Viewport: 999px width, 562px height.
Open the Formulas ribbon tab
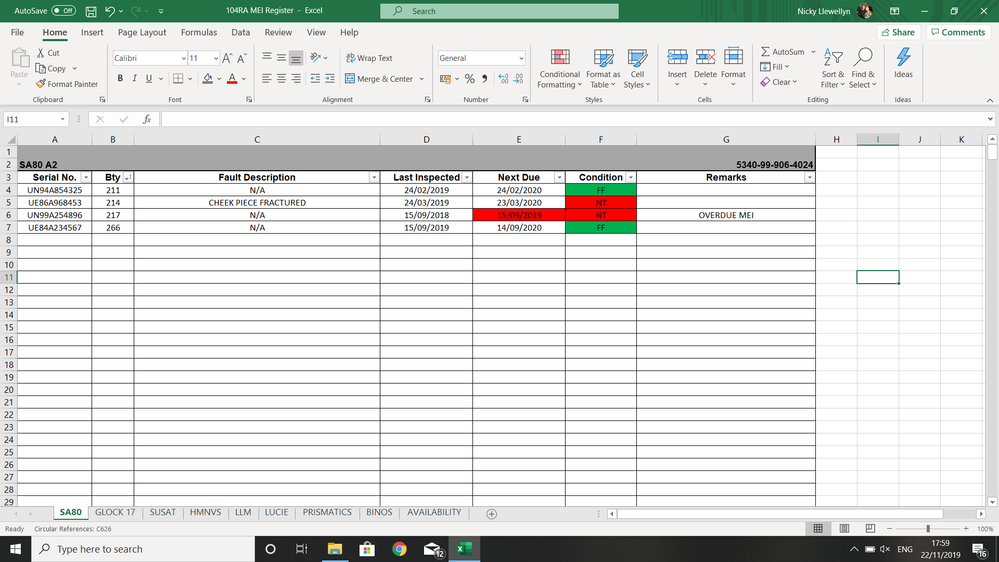(199, 32)
